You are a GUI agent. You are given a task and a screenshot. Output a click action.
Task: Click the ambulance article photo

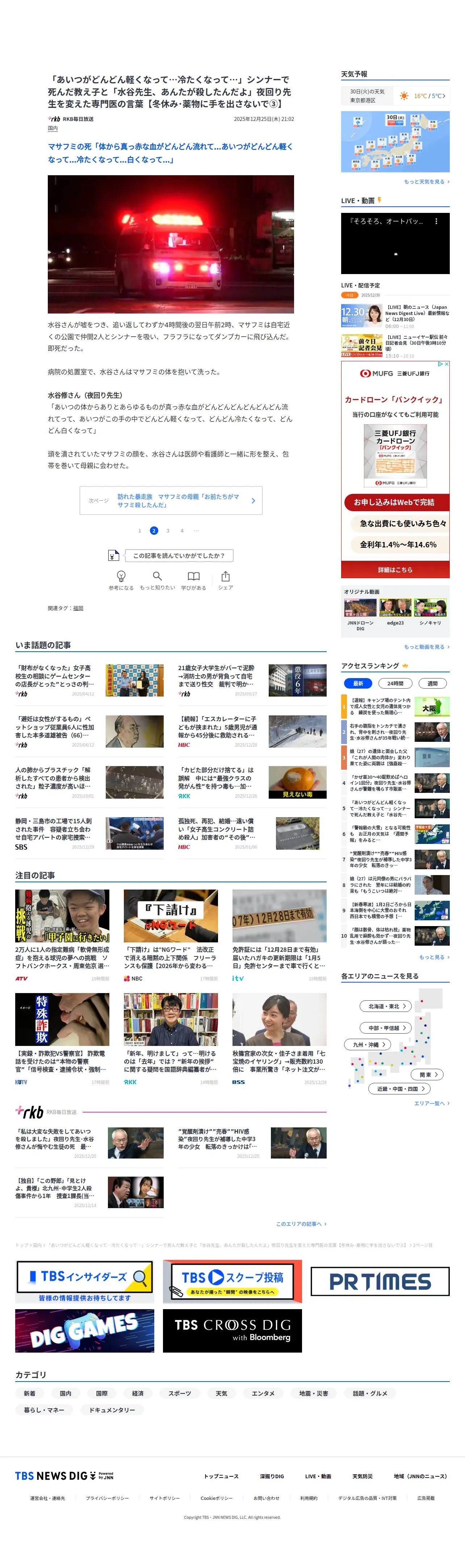[x=171, y=244]
